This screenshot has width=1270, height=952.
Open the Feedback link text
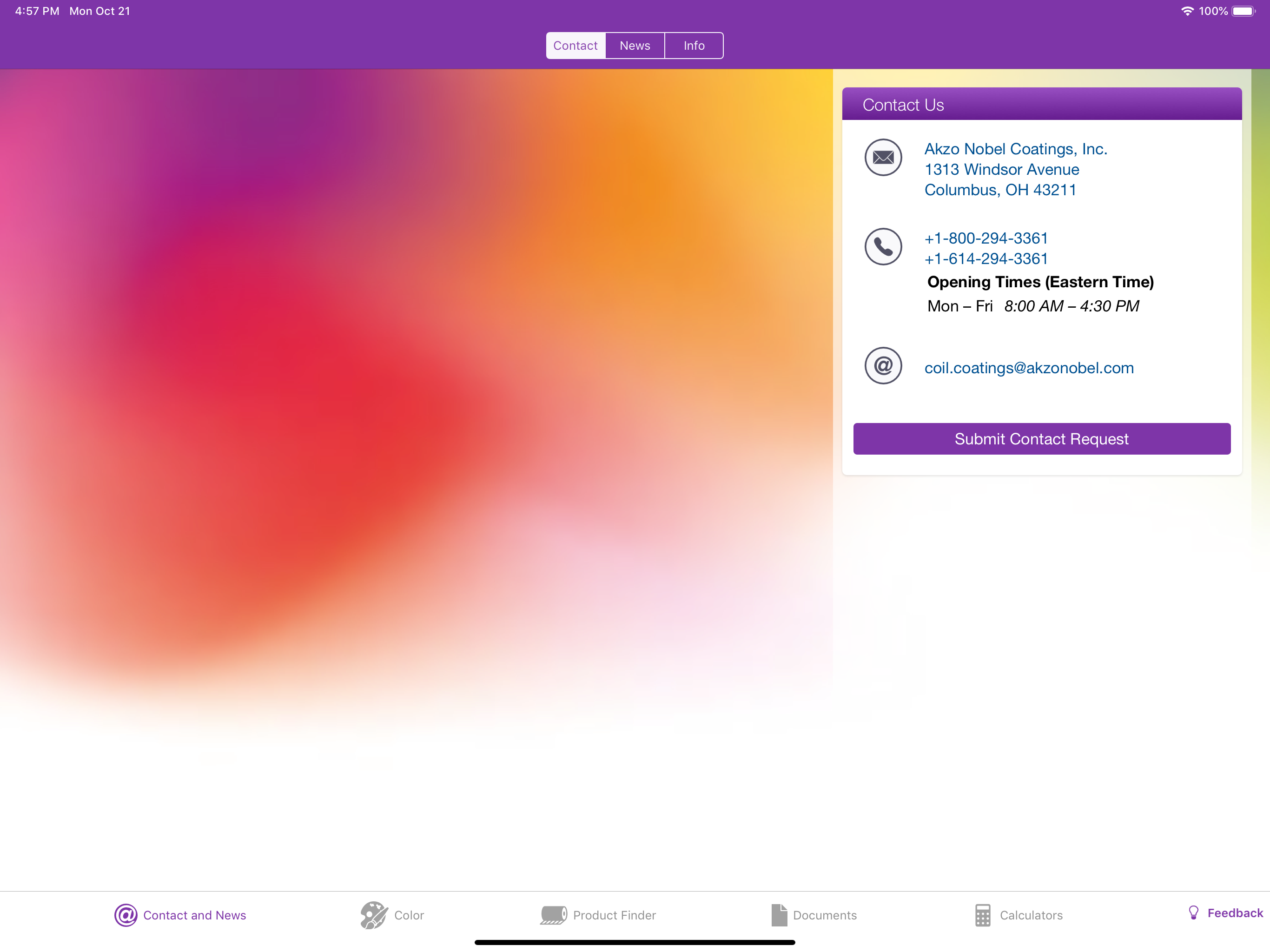[x=1235, y=913]
